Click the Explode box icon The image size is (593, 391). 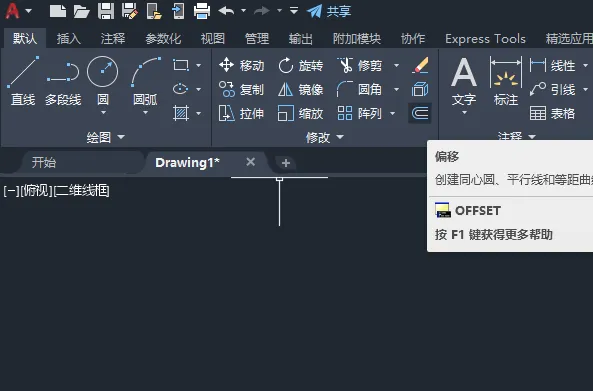(420, 89)
